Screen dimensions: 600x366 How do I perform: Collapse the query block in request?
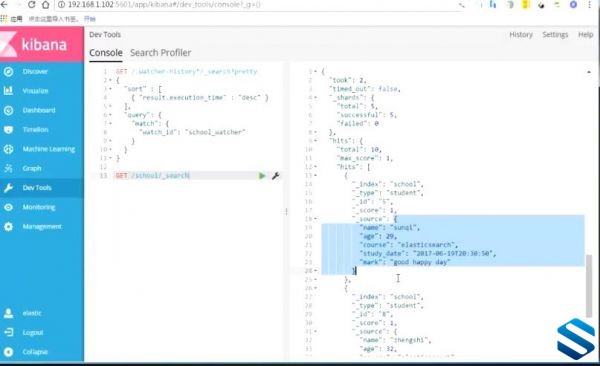click(x=111, y=115)
